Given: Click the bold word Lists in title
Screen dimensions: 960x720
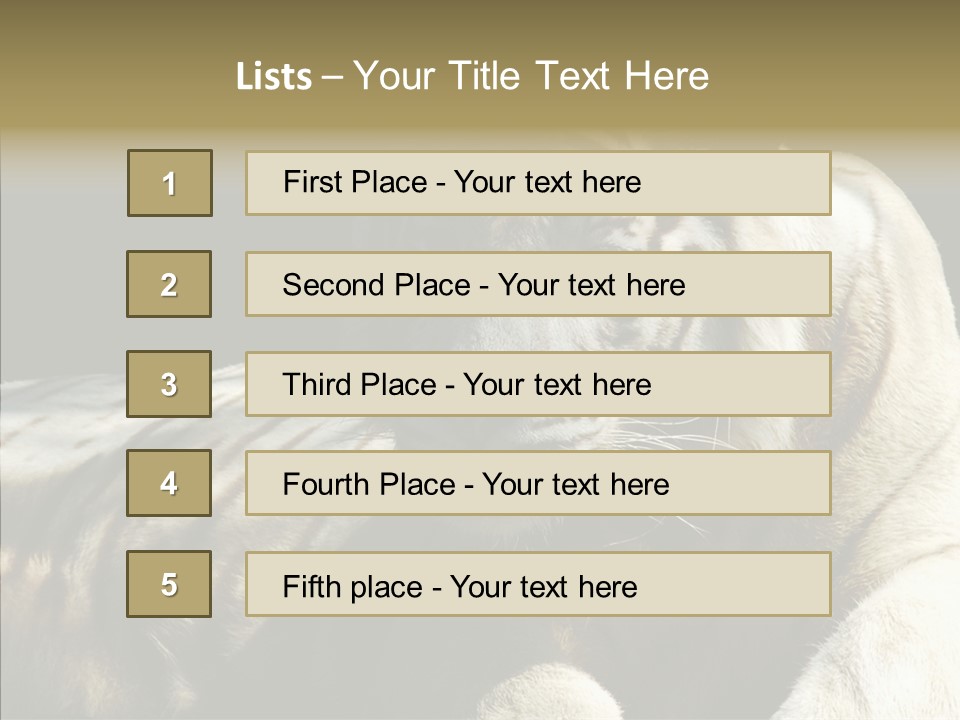Looking at the screenshot, I should 274,76.
